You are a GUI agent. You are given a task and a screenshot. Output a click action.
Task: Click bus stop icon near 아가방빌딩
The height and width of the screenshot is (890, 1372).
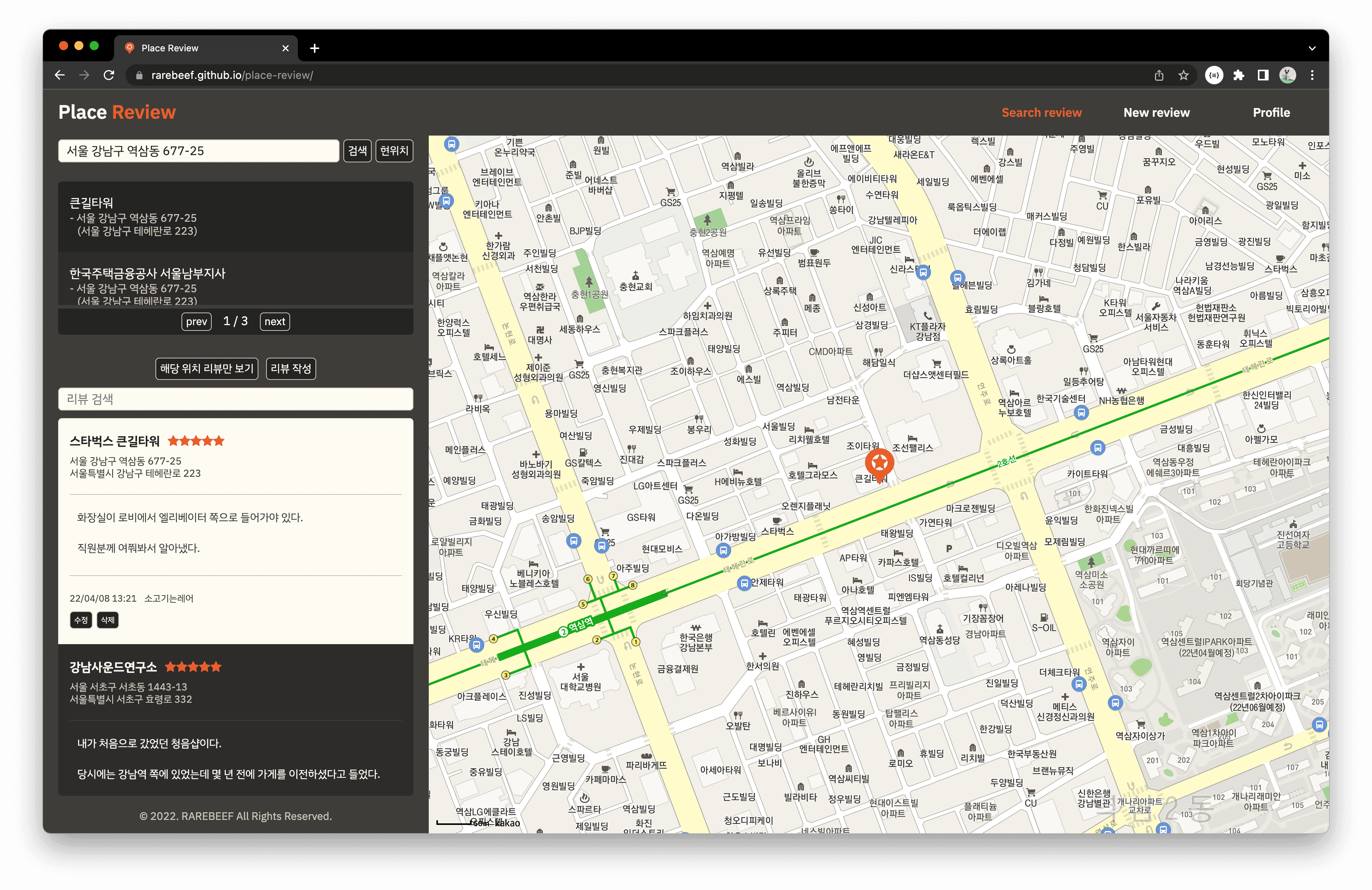(x=723, y=550)
